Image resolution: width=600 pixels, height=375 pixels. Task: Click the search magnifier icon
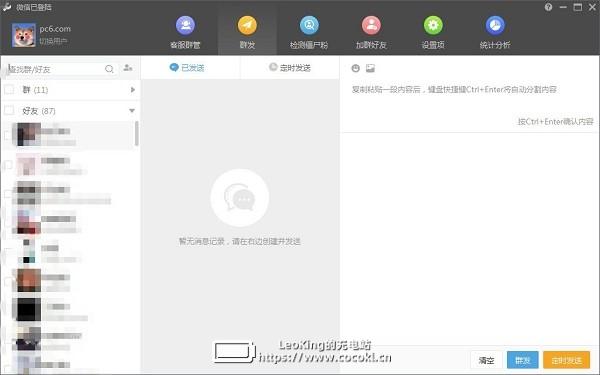click(109, 69)
